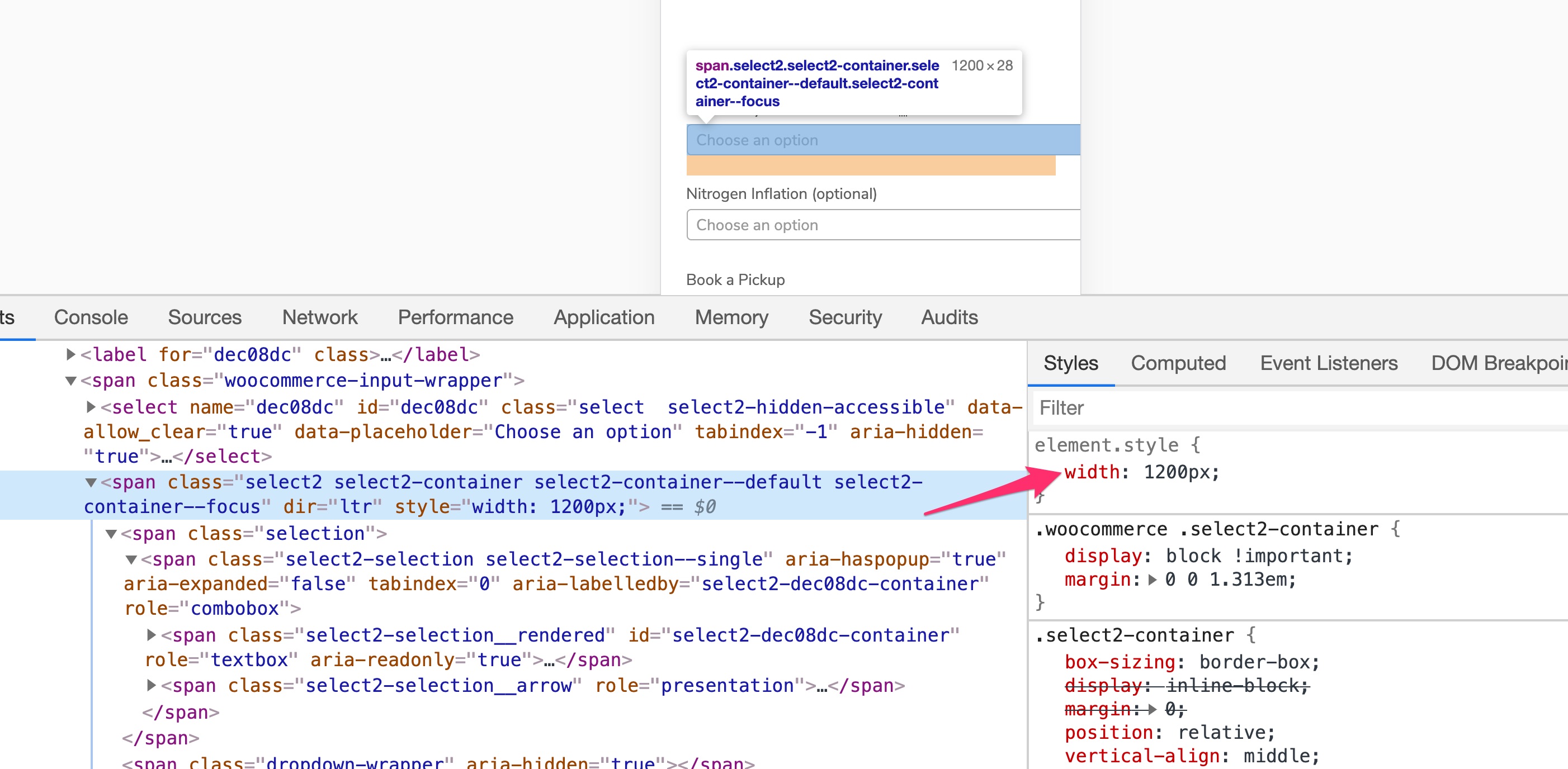Open the Audits tab
This screenshot has height=769, width=1568.
(x=950, y=317)
